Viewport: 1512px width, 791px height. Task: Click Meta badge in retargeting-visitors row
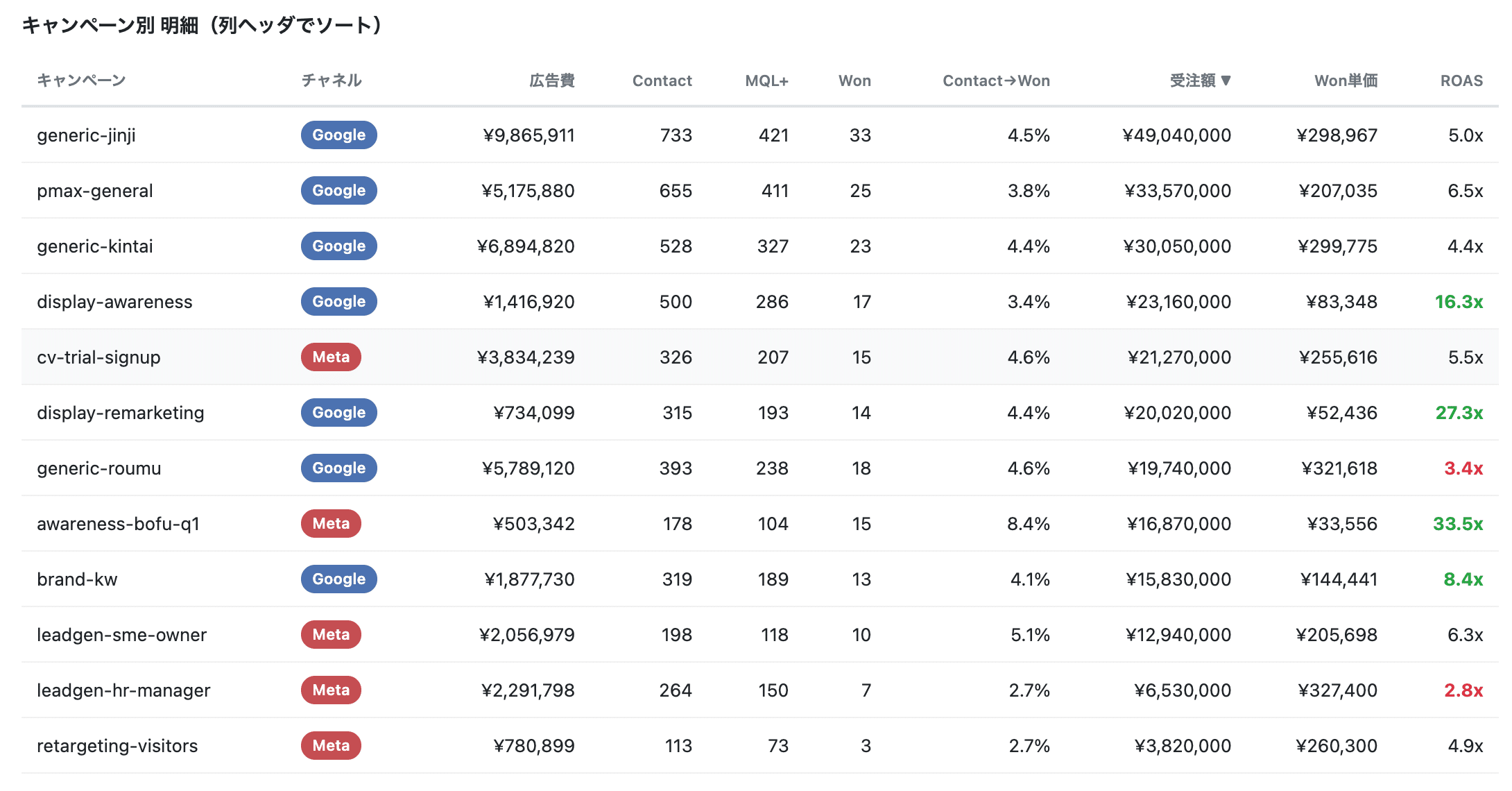pos(331,746)
